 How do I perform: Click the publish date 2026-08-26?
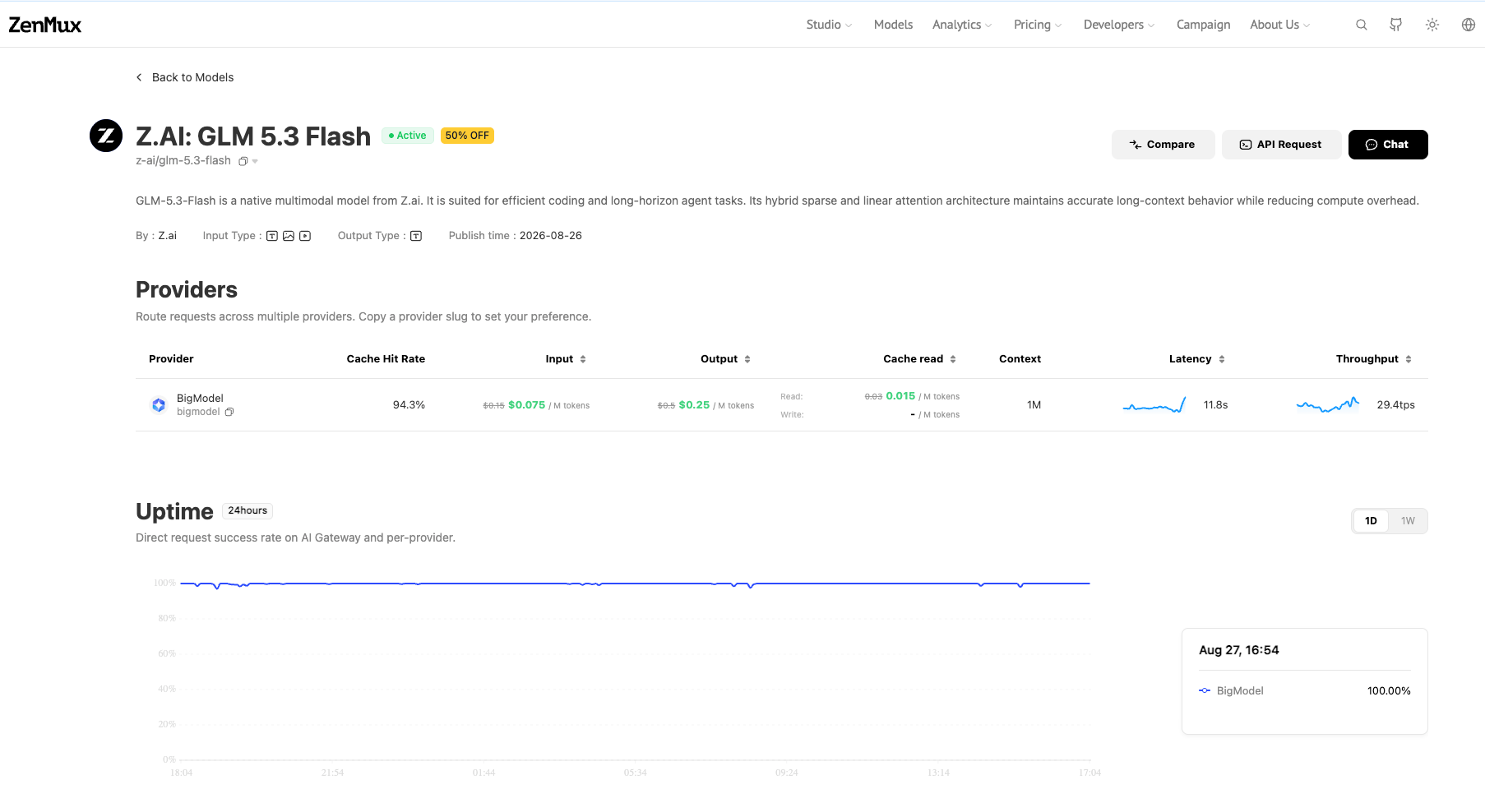(x=551, y=236)
